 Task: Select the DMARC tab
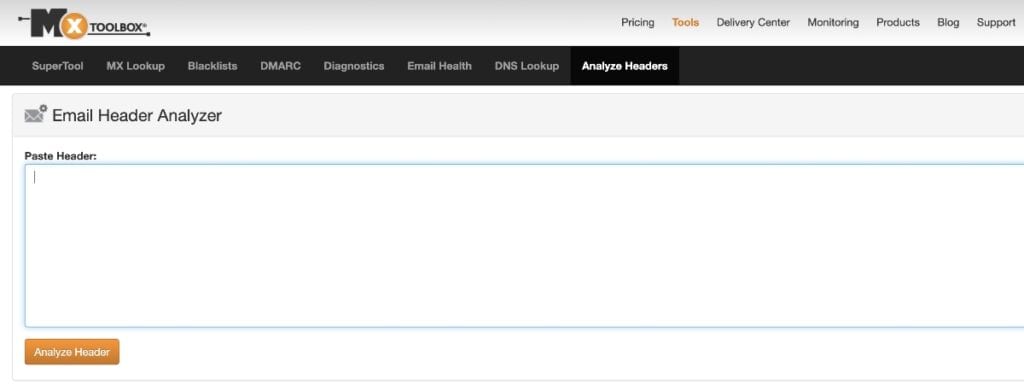point(280,66)
